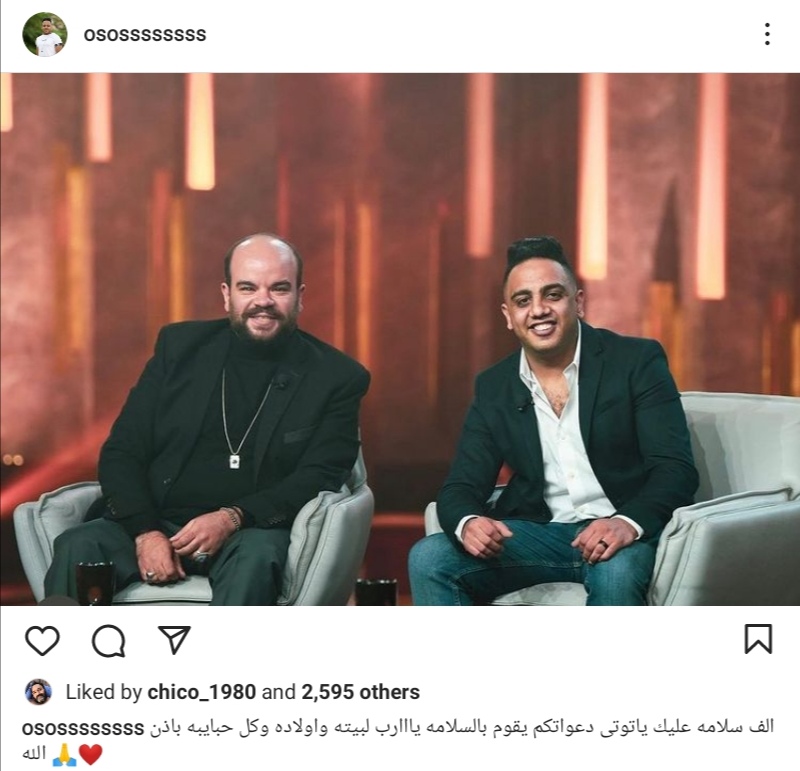Click the "Liked by" text label

click(x=104, y=692)
